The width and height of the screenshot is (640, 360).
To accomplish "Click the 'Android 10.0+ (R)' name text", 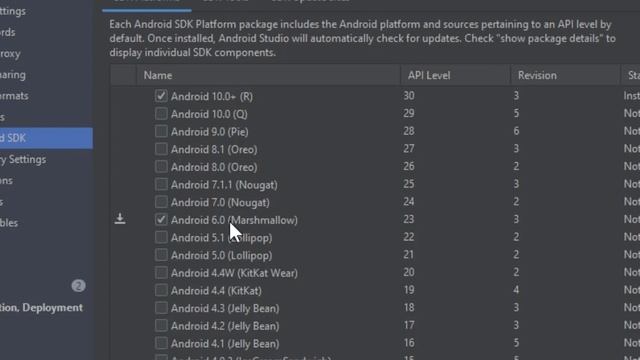I will (x=212, y=96).
